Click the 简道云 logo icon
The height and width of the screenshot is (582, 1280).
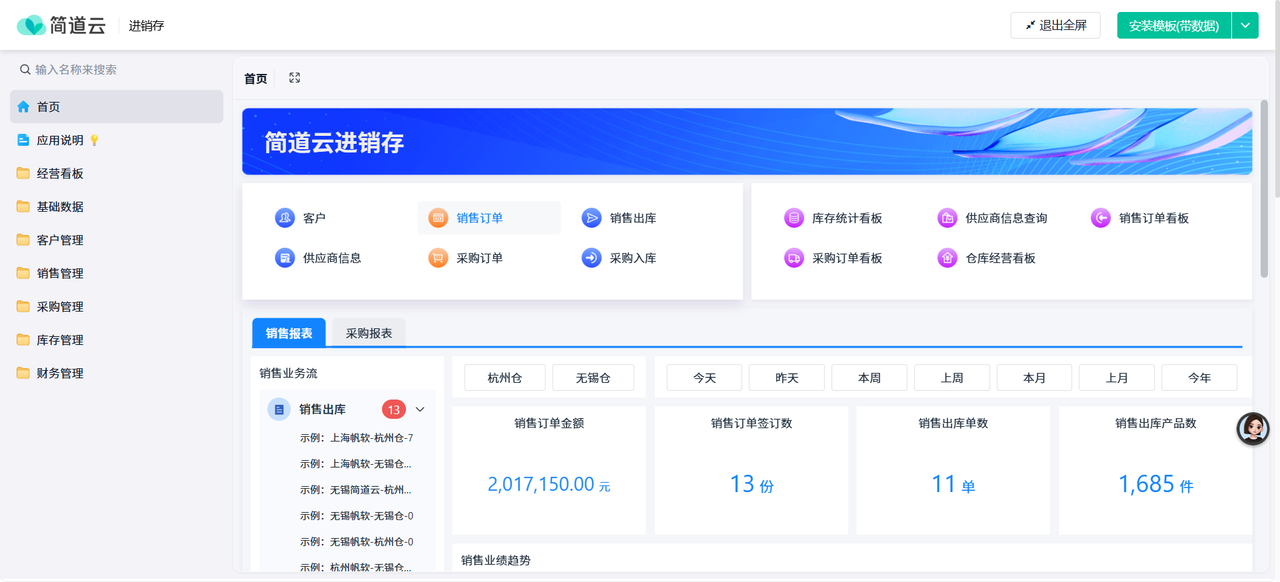pyautogui.click(x=31, y=25)
